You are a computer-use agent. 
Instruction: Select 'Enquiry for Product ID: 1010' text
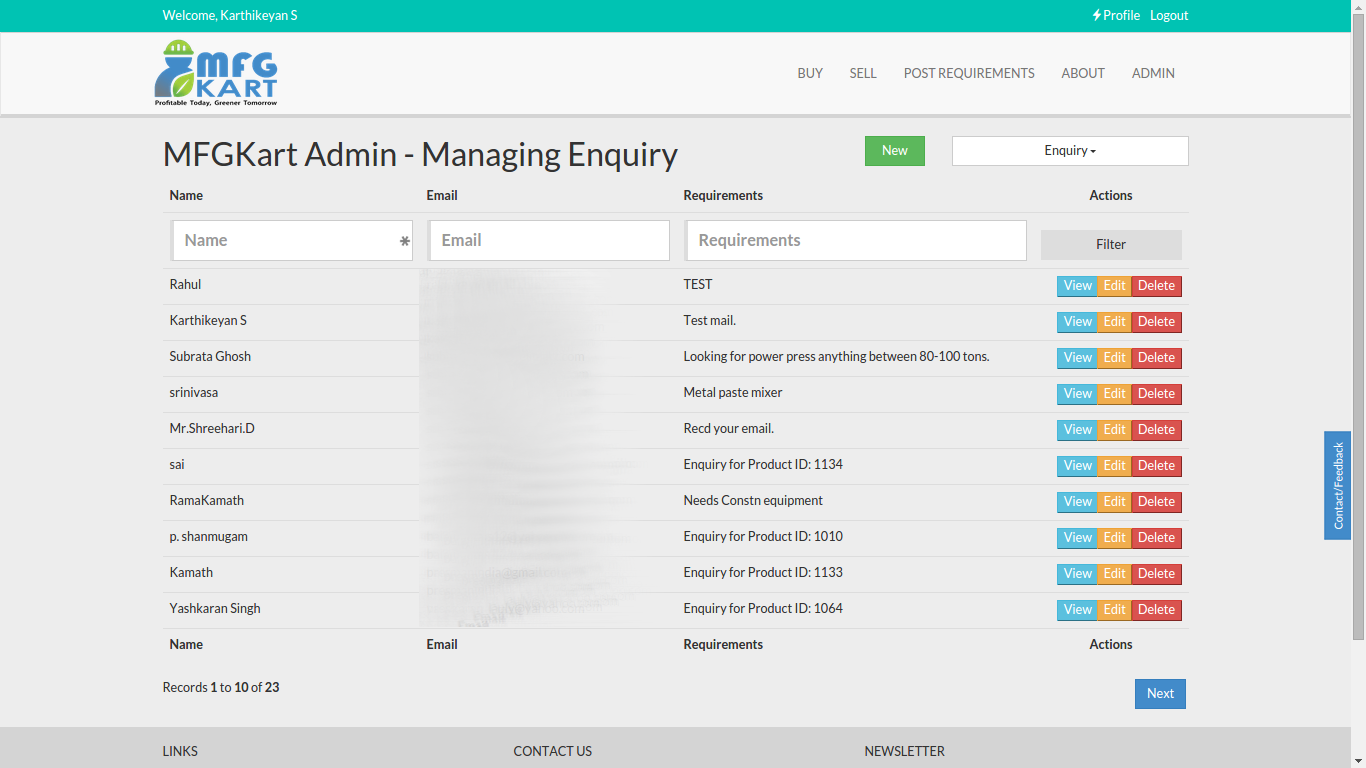763,537
